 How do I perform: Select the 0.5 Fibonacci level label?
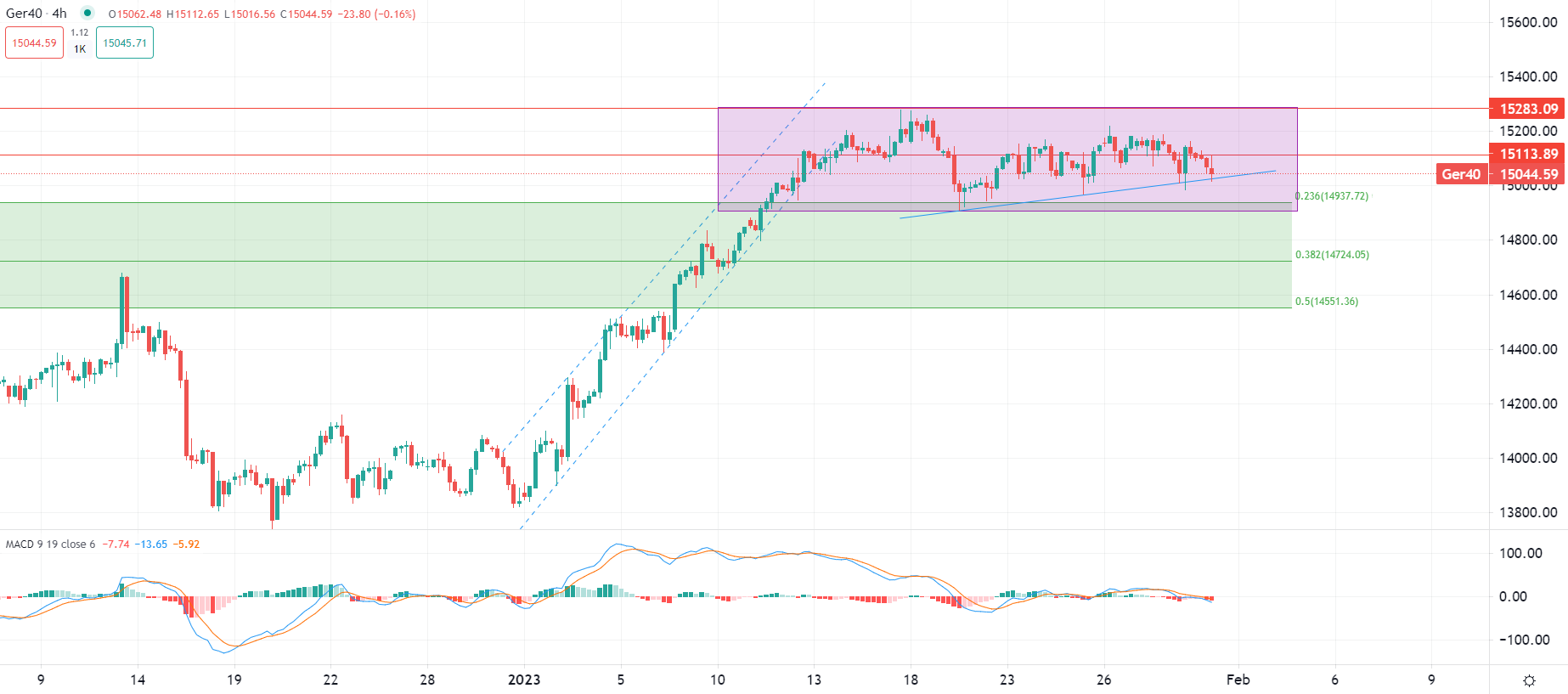click(1327, 302)
